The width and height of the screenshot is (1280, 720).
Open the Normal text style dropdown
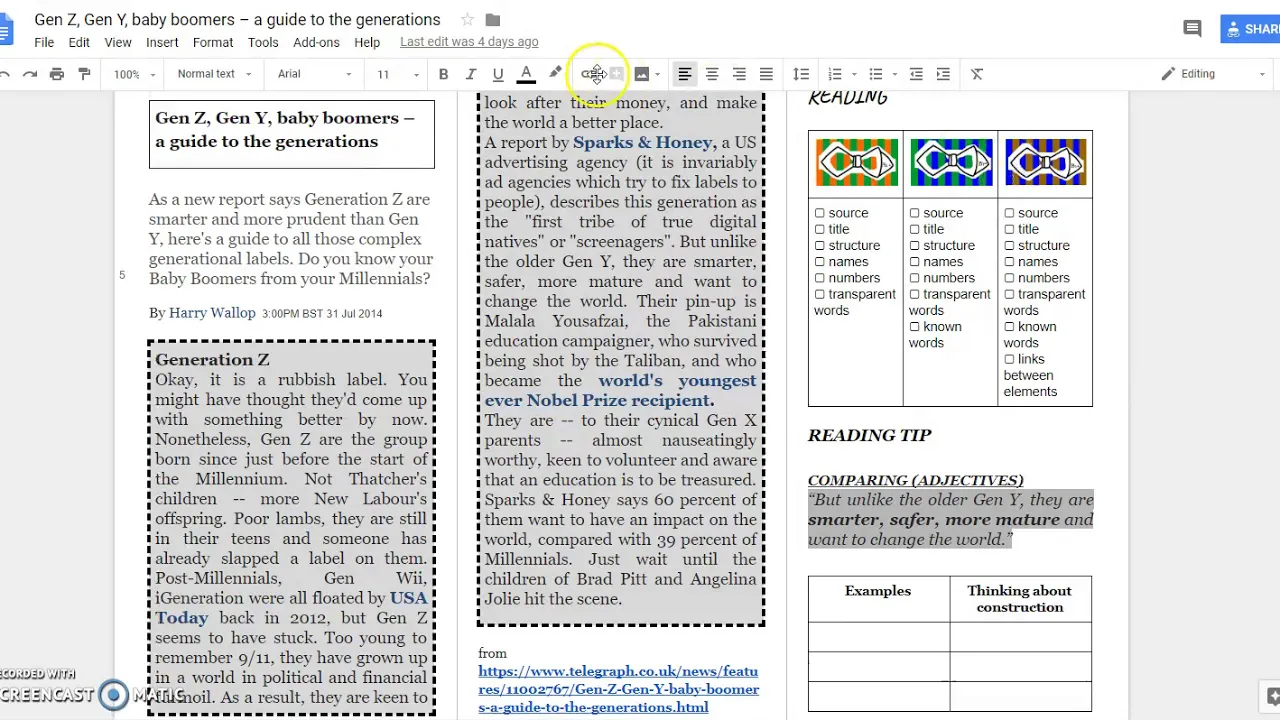(214, 74)
